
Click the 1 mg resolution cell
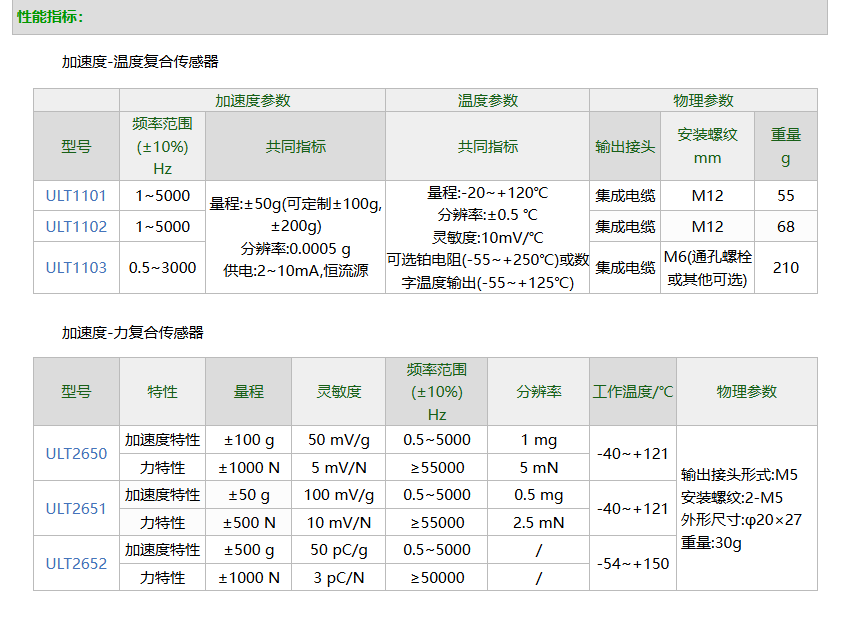tap(539, 440)
